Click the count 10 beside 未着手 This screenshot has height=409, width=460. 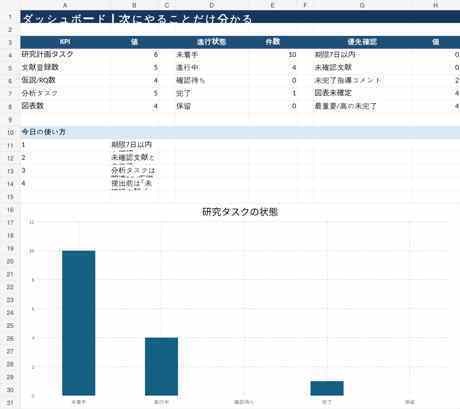(x=292, y=54)
